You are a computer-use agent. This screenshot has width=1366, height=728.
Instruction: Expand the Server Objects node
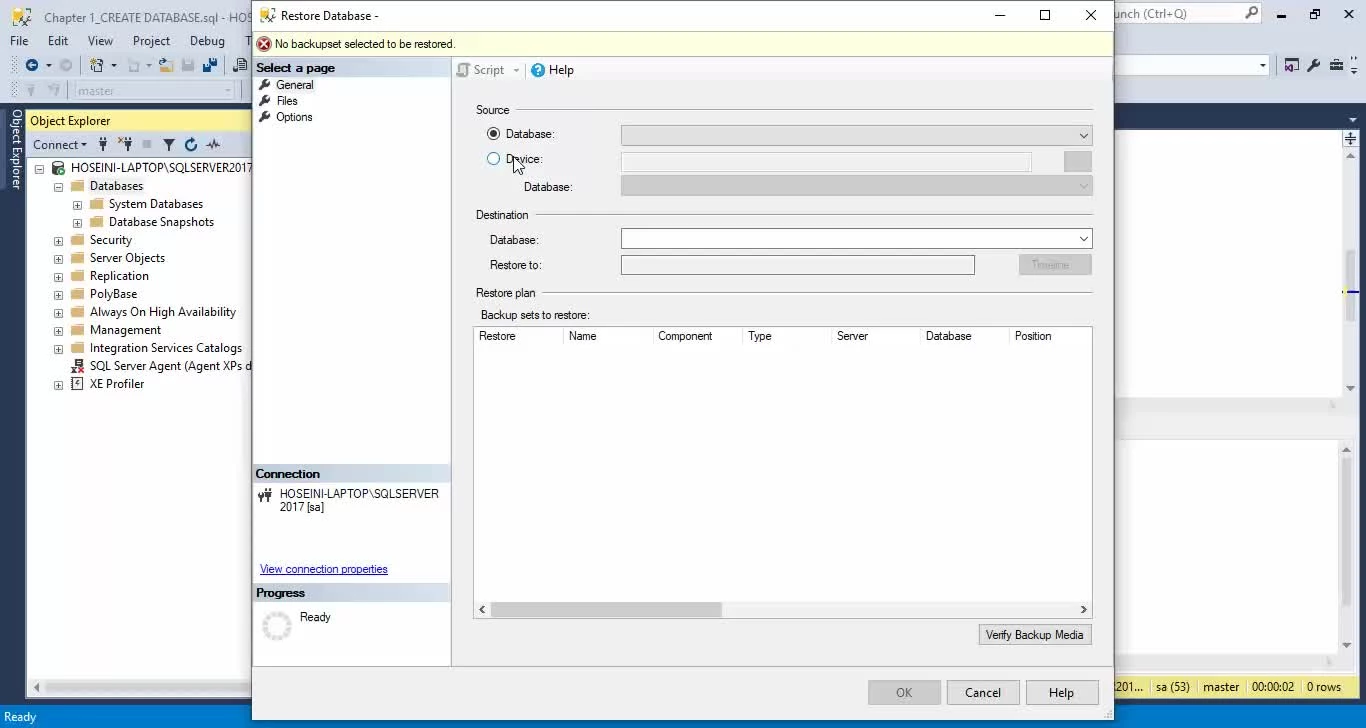pyautogui.click(x=58, y=258)
